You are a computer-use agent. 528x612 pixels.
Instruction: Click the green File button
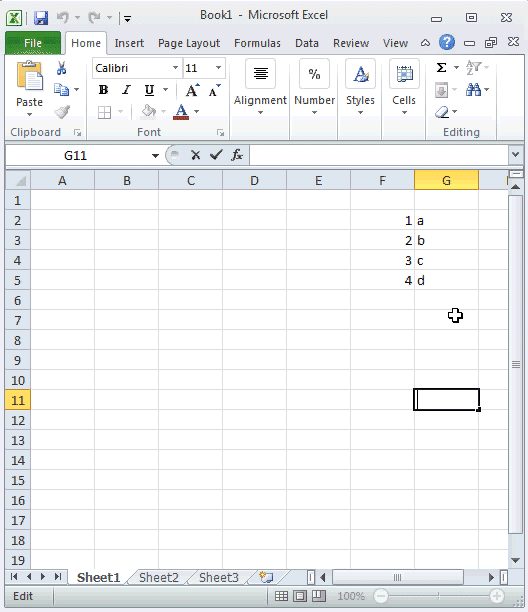tap(33, 43)
